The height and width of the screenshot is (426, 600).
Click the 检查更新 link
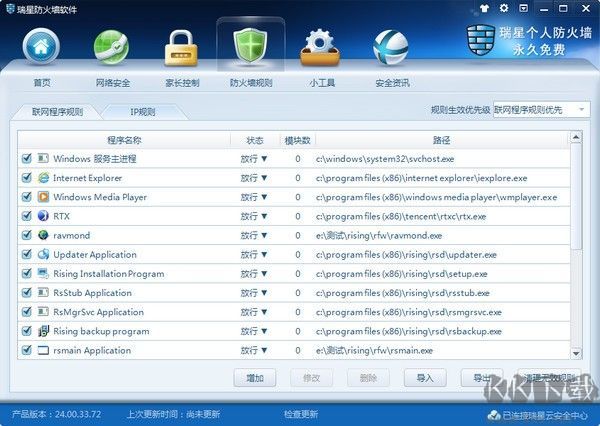pos(301,415)
